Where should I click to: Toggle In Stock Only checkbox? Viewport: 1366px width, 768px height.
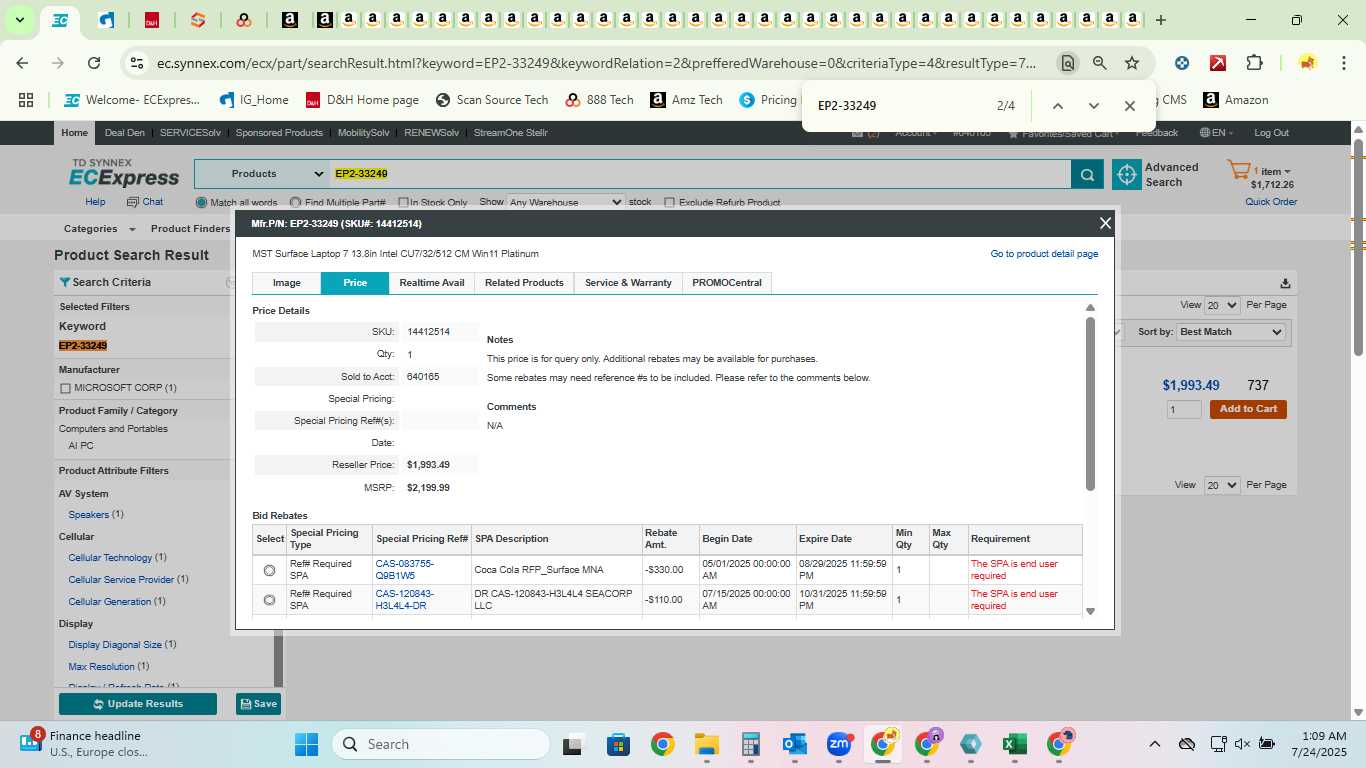point(403,202)
